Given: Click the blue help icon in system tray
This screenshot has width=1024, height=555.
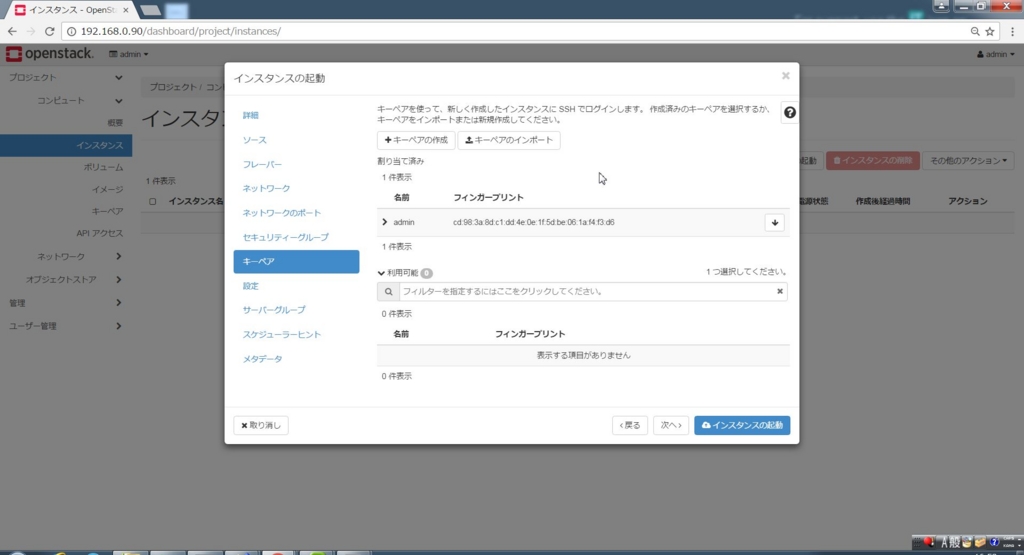Looking at the screenshot, I should click(x=994, y=542).
